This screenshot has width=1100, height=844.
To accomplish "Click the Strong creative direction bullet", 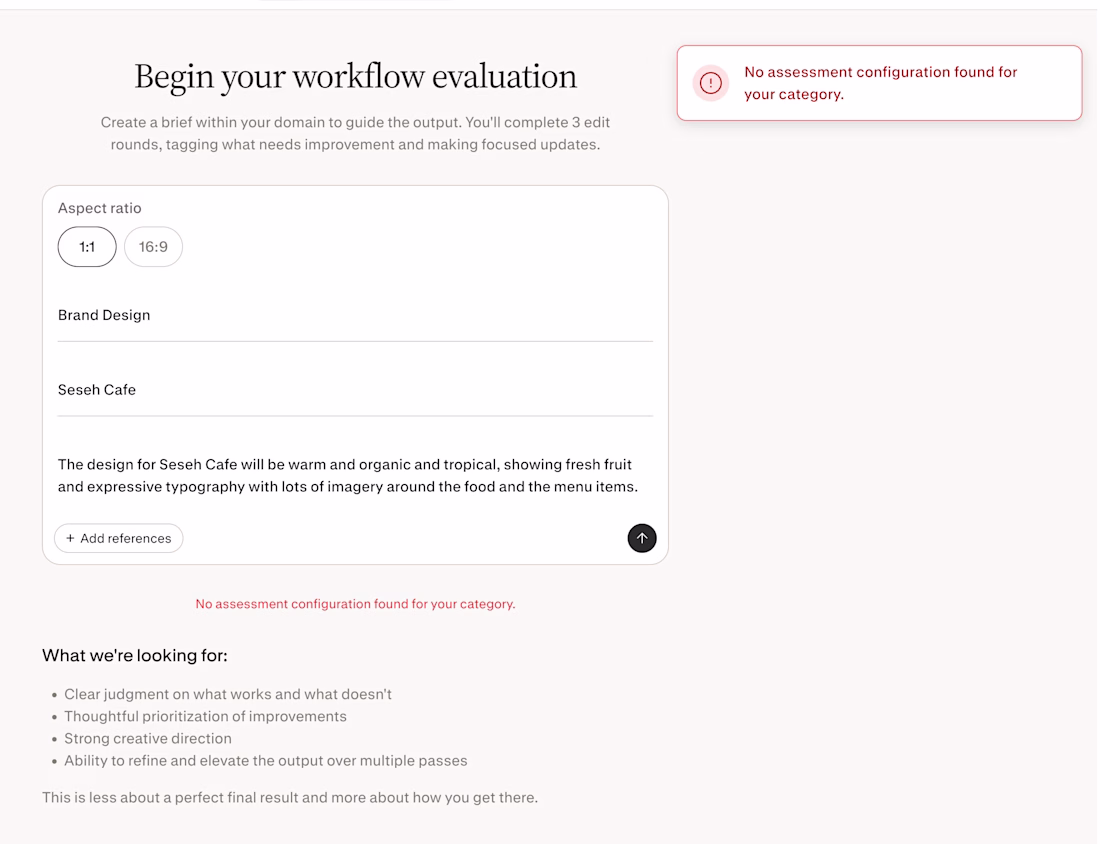I will (x=148, y=738).
